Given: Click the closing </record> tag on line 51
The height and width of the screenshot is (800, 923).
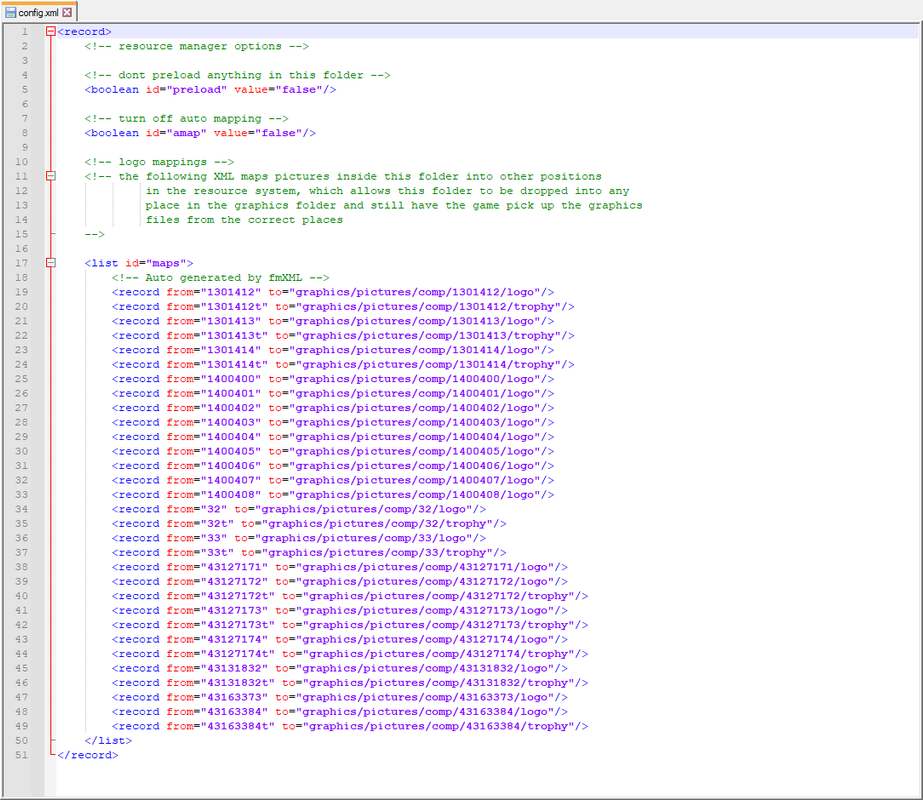Looking at the screenshot, I should pos(88,755).
